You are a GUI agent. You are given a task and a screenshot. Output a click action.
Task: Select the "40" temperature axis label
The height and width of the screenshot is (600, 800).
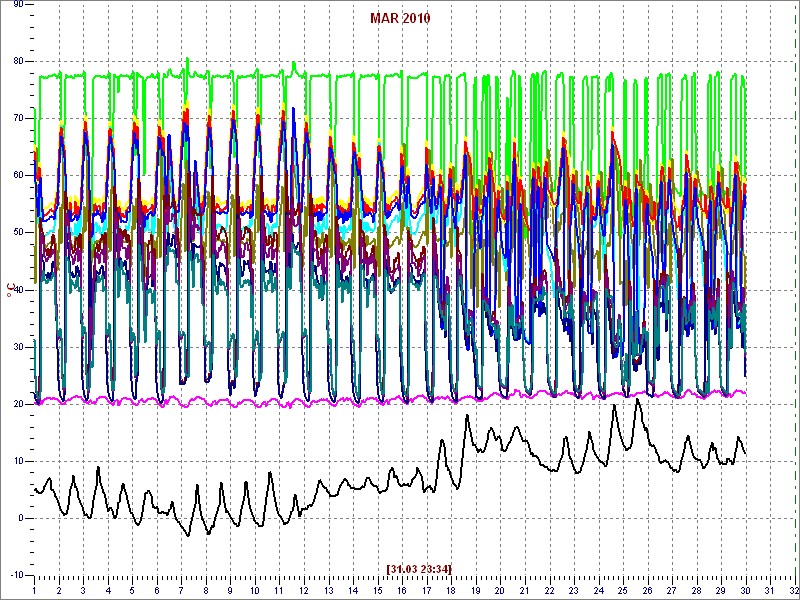18,290
